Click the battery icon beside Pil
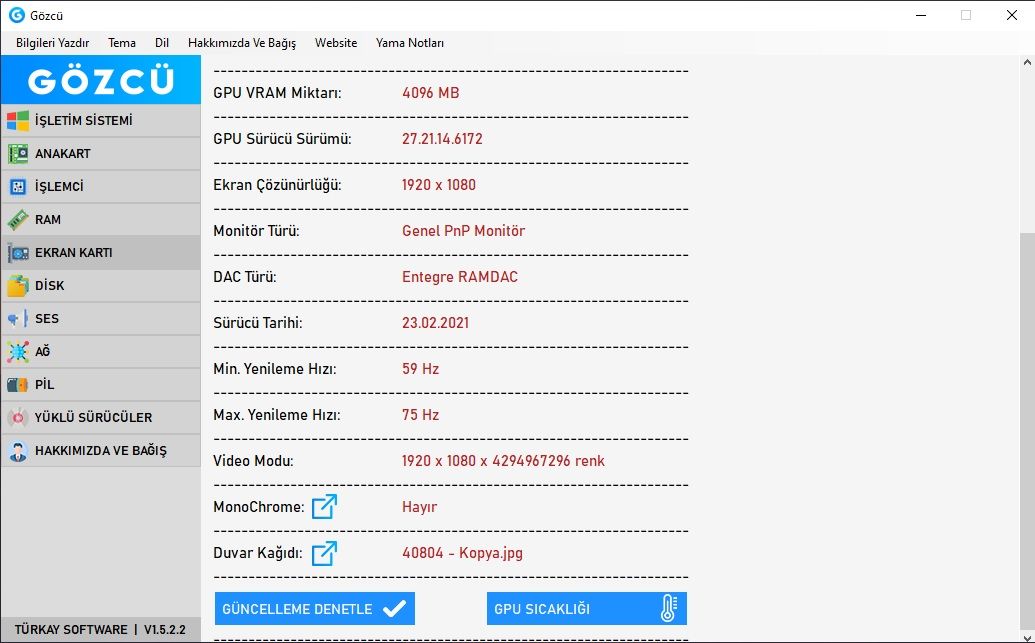Viewport: 1035px width, 643px height. (x=18, y=385)
